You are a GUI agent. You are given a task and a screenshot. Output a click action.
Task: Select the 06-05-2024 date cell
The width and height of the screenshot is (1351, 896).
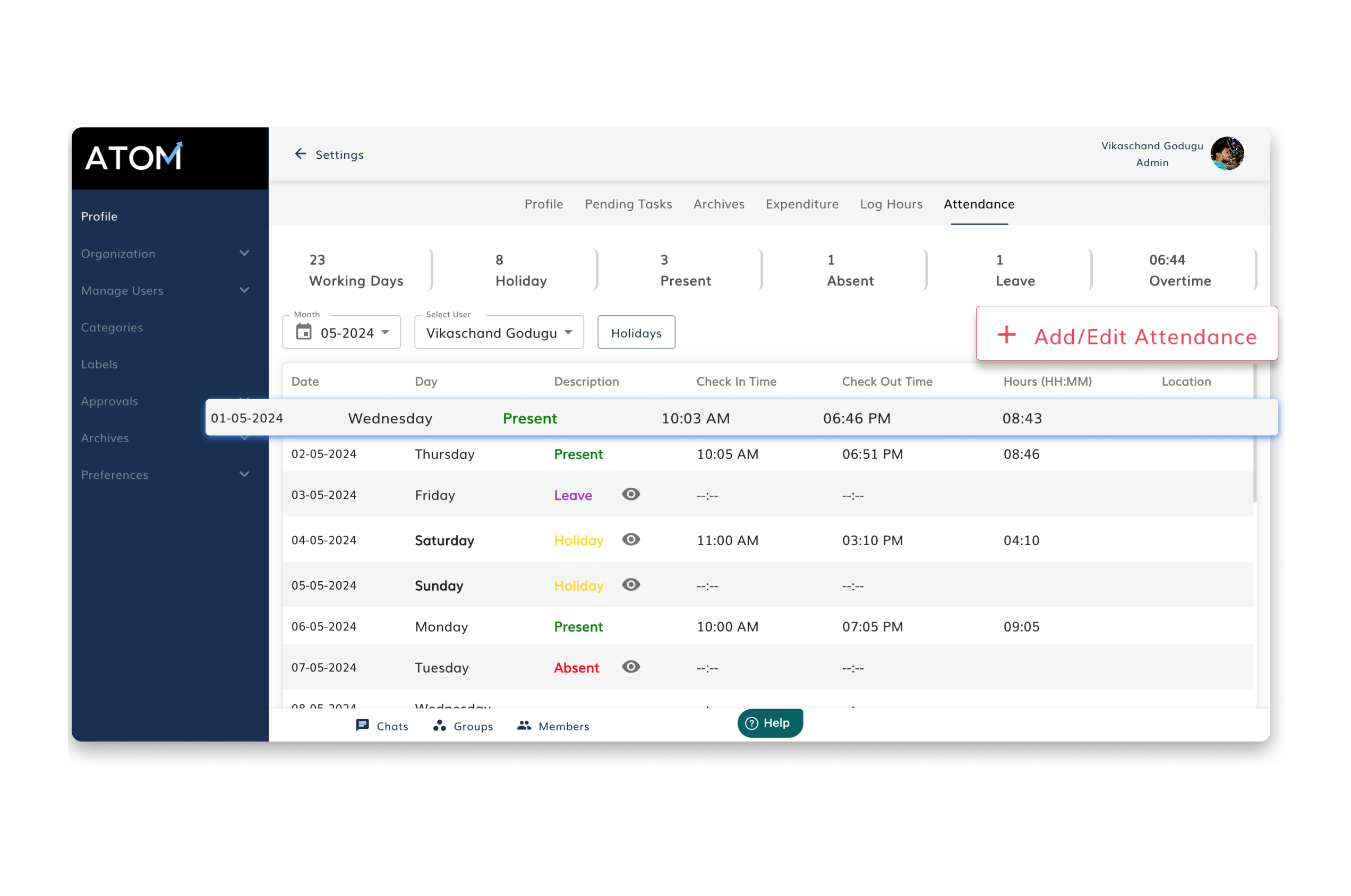323,626
